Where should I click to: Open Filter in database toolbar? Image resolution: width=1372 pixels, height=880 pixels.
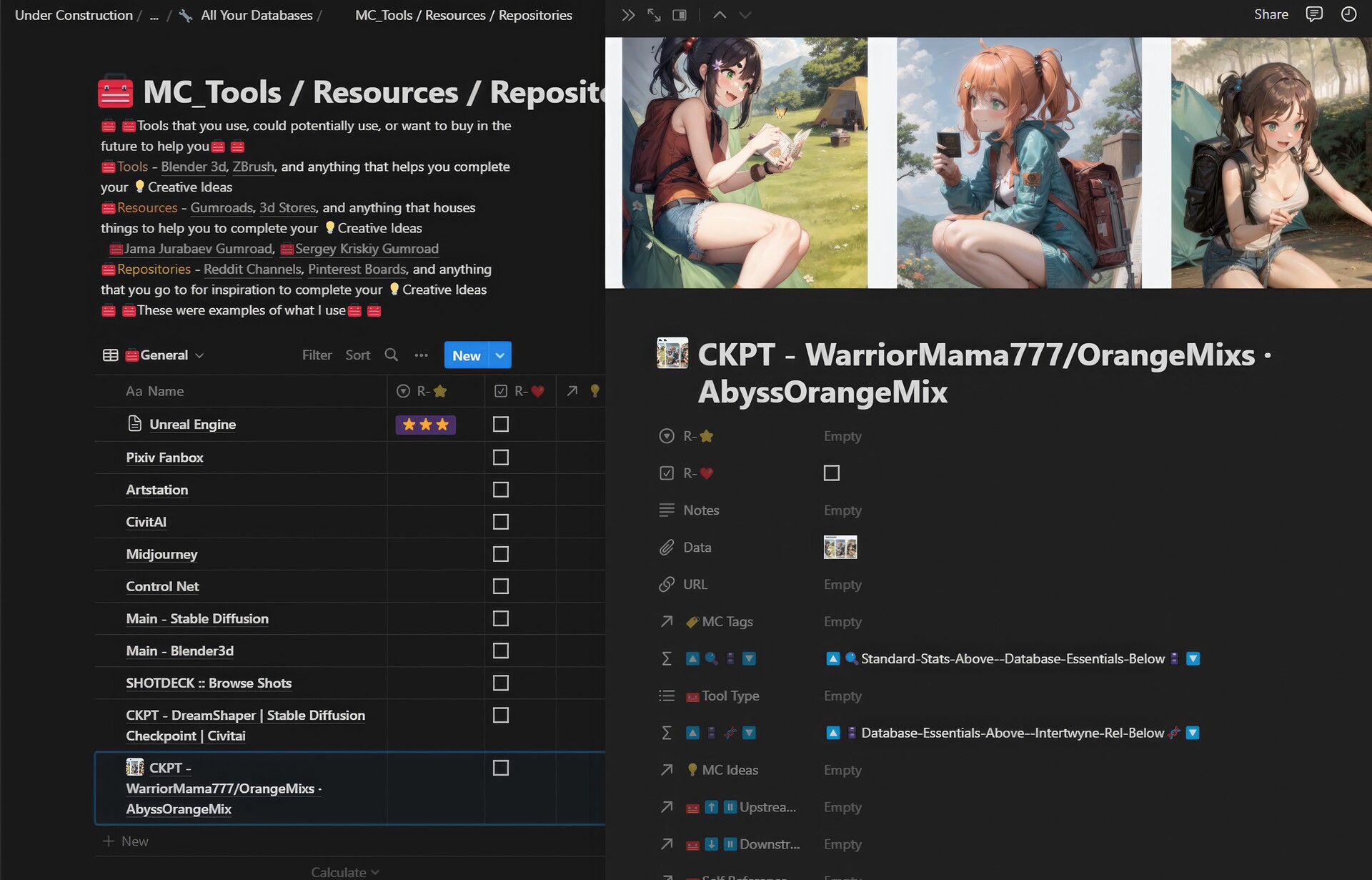[317, 355]
